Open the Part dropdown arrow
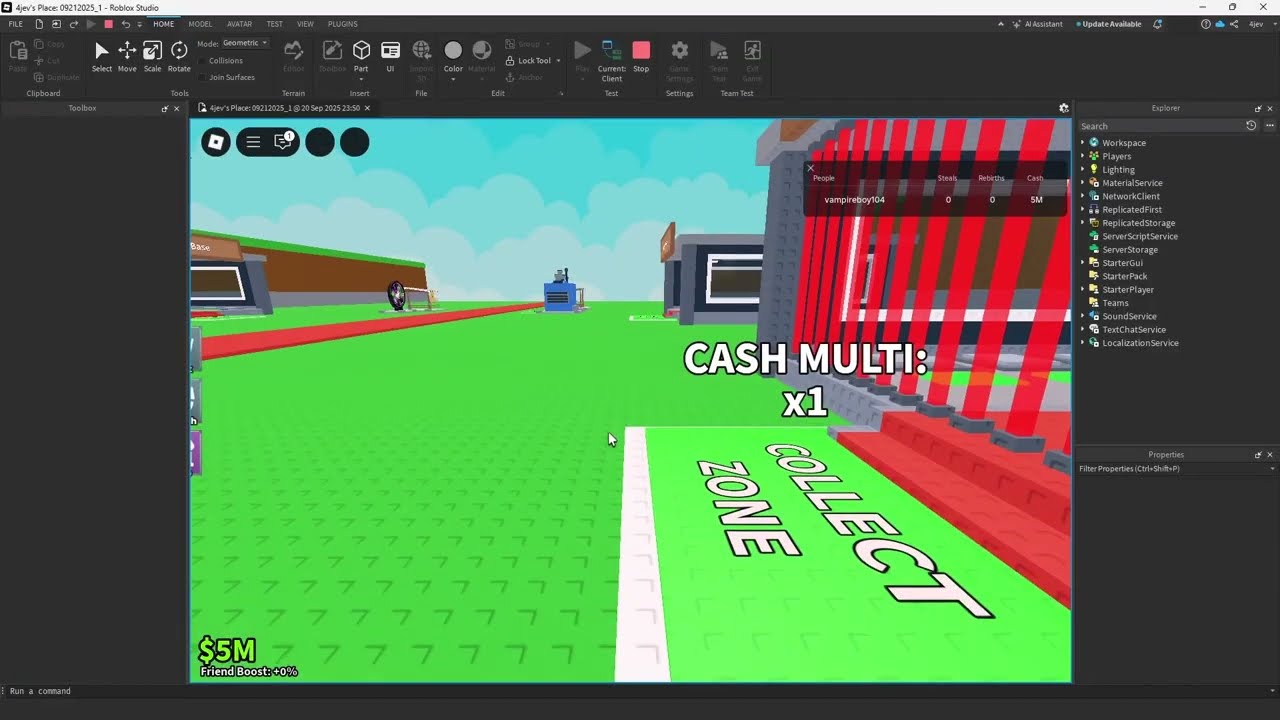 (x=361, y=79)
